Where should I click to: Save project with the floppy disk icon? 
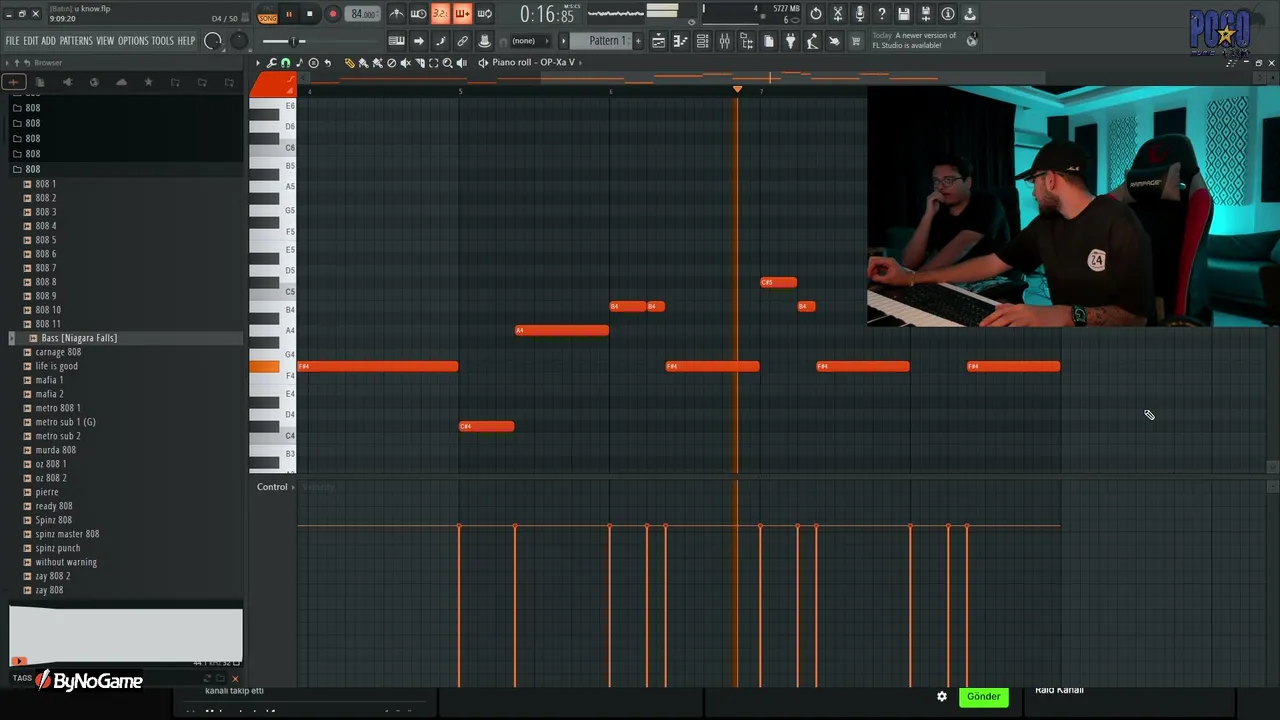point(904,14)
